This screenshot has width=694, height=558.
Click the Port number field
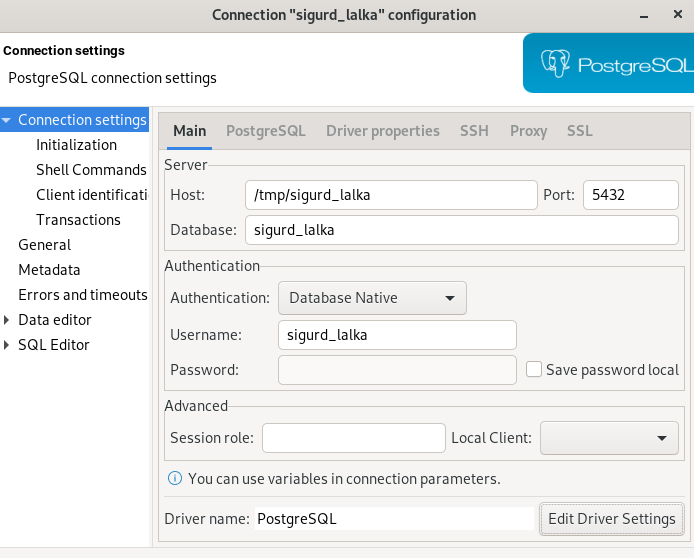click(x=630, y=195)
